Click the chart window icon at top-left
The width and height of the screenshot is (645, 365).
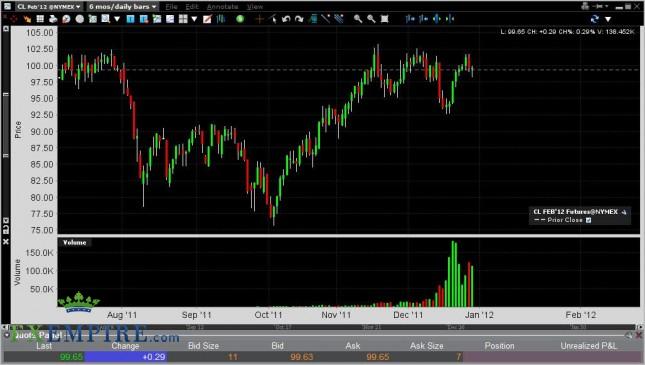coord(7,6)
